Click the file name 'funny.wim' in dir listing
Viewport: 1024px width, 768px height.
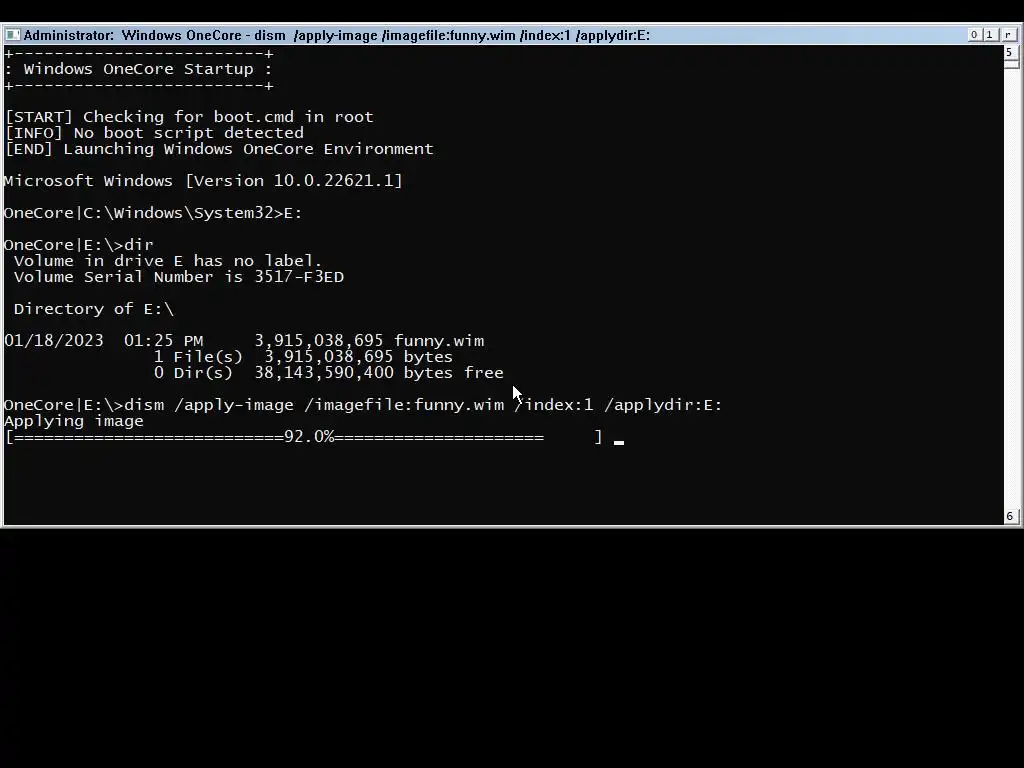439,341
